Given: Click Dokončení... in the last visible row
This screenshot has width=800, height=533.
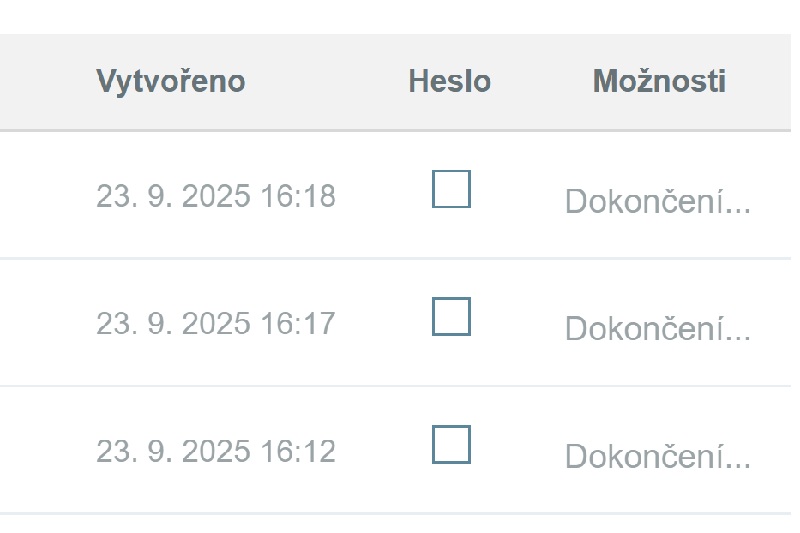Looking at the screenshot, I should 658,456.
